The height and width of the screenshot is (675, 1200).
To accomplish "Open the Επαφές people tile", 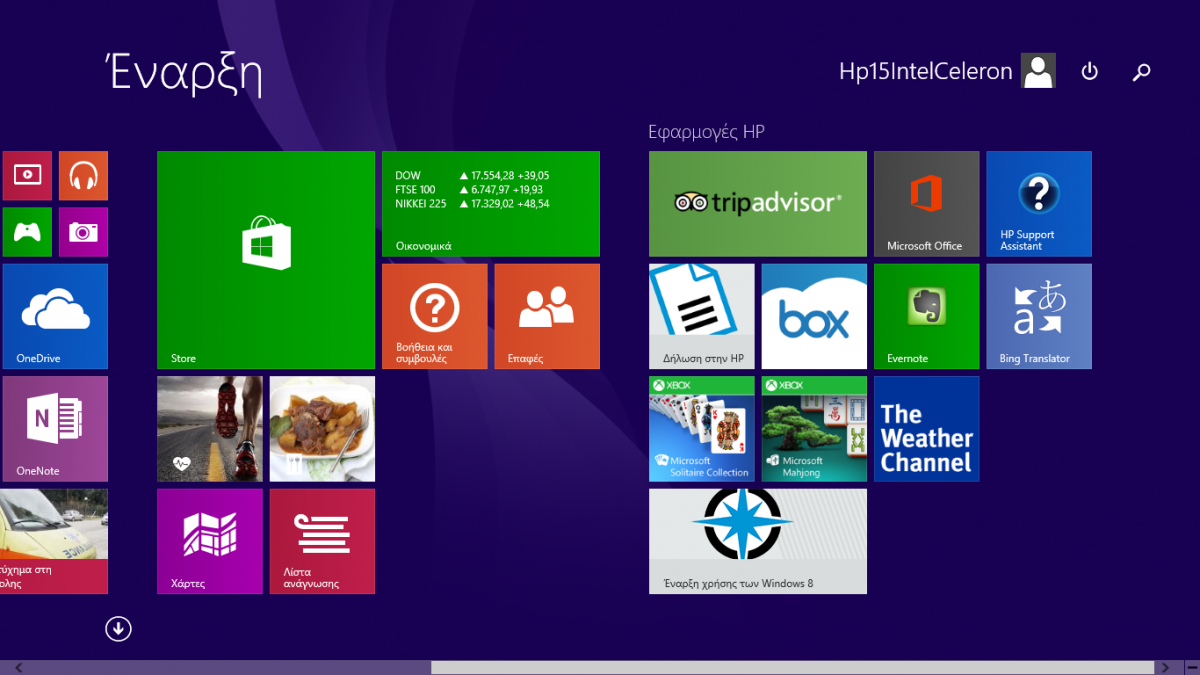I will [547, 316].
